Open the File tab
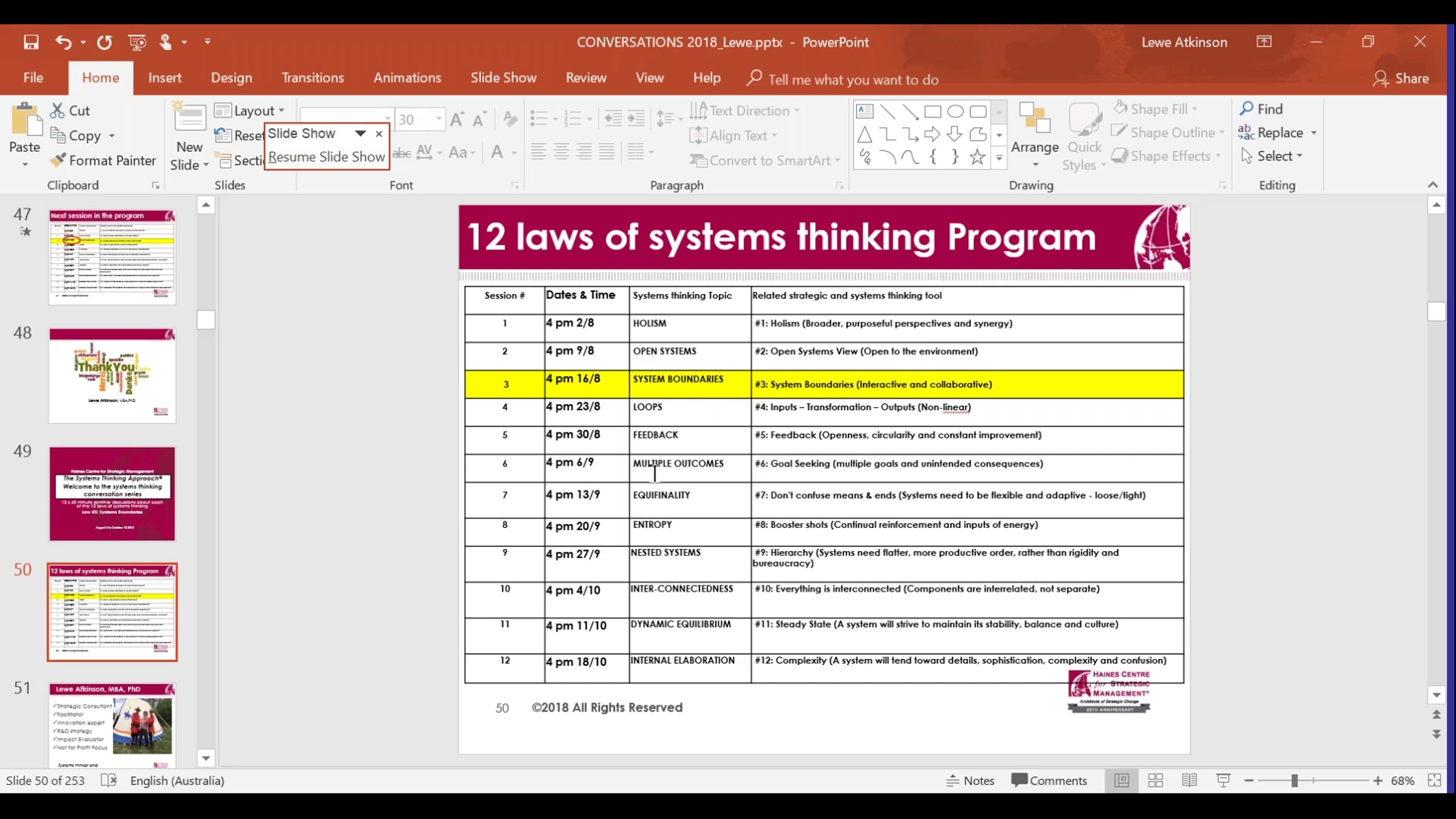This screenshot has width=1456, height=819. [33, 78]
